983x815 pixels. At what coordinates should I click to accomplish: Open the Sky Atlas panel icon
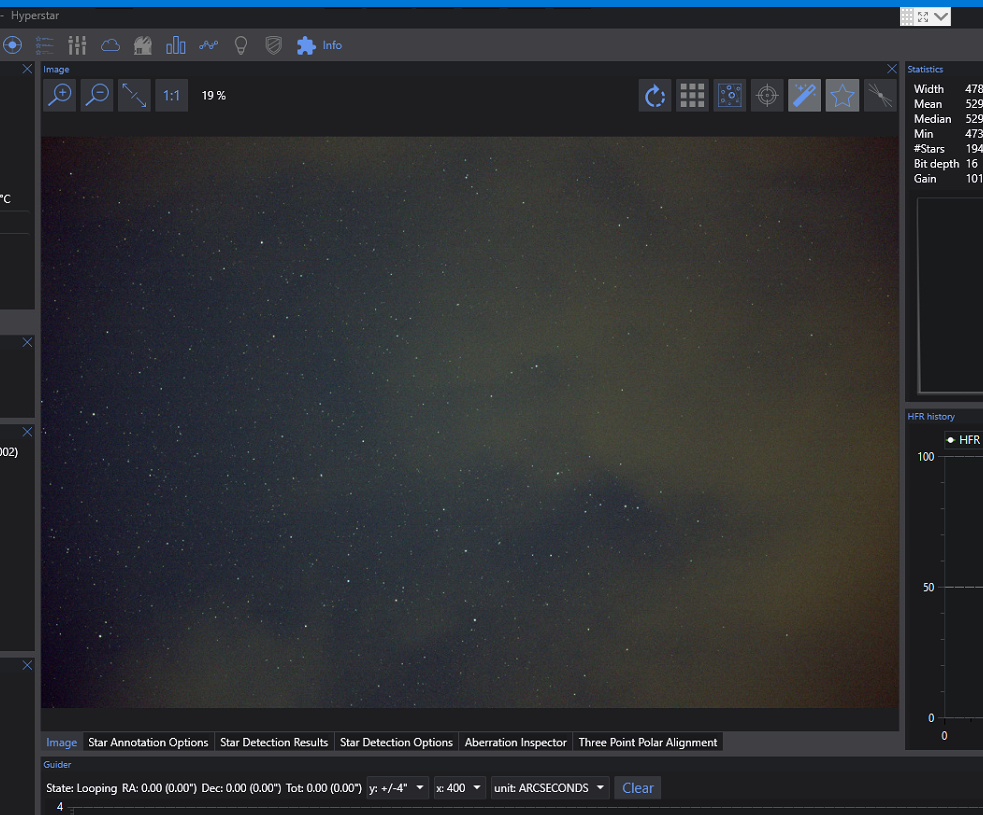44,45
